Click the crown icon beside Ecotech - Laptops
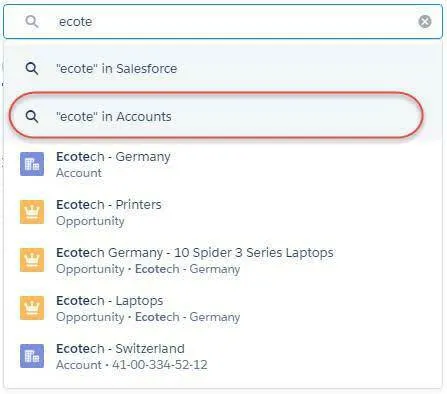 pyautogui.click(x=32, y=308)
